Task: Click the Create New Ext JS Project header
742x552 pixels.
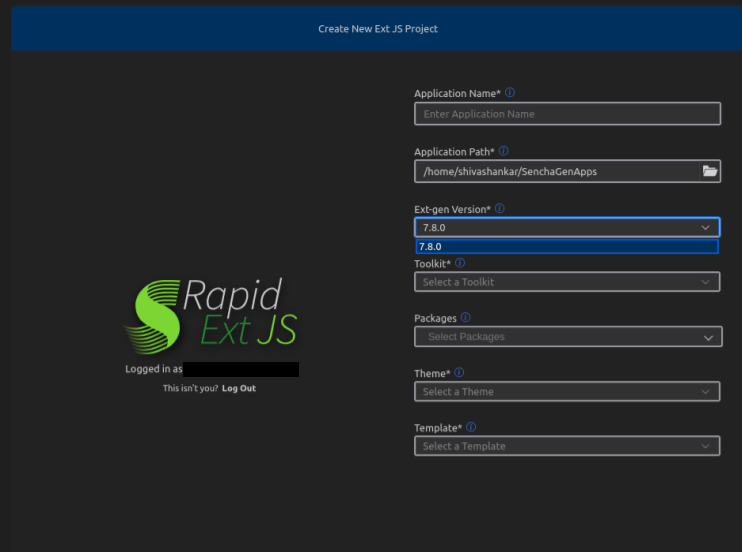Action: tap(378, 29)
